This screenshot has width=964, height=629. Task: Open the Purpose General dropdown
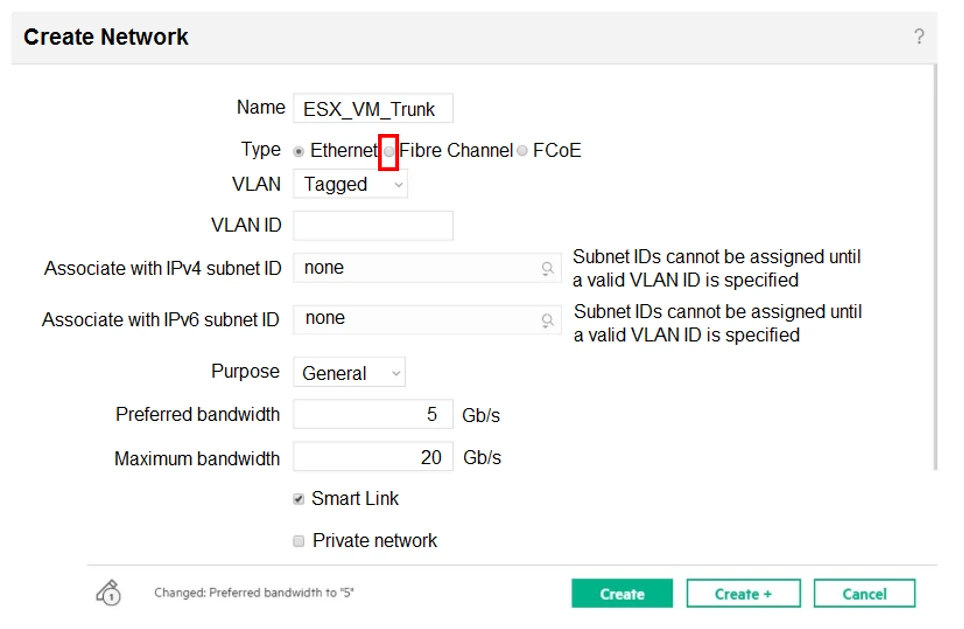point(349,373)
